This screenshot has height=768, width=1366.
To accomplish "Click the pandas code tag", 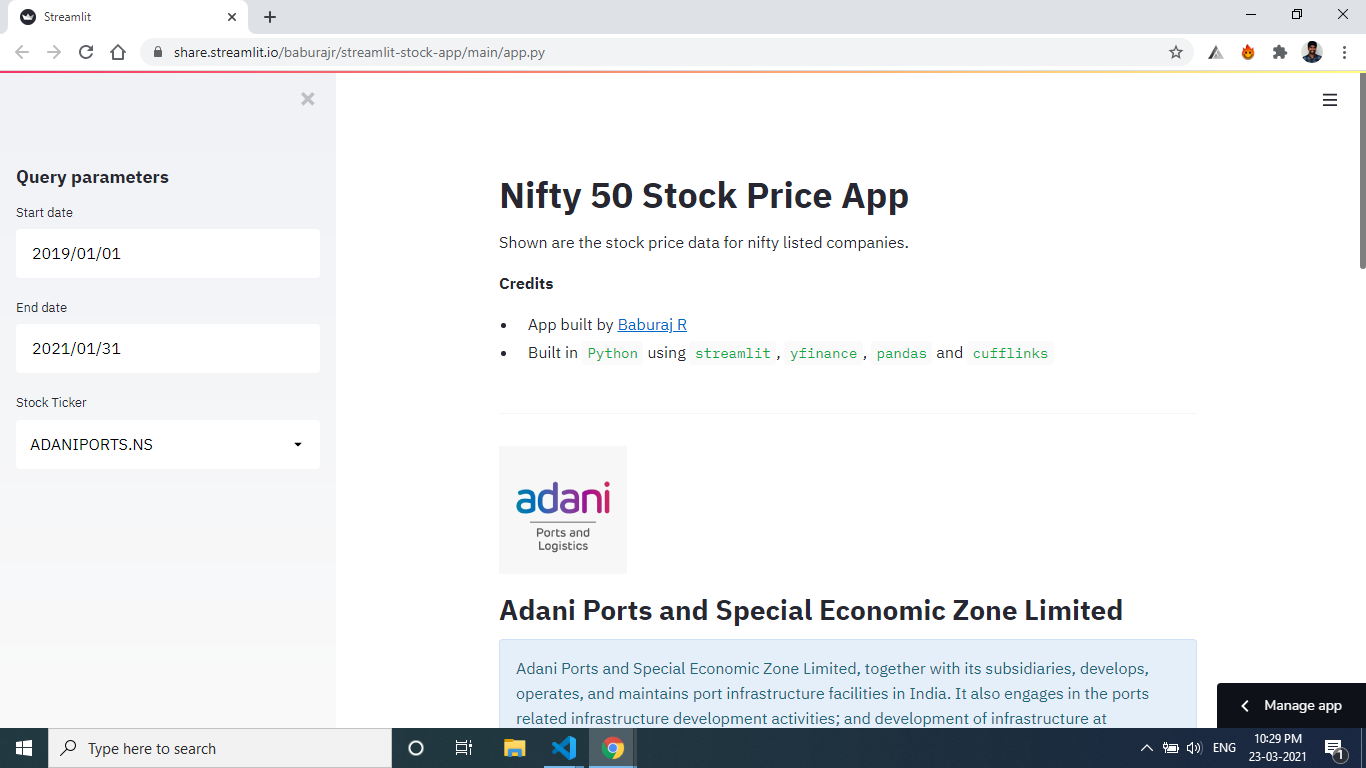I will [901, 353].
